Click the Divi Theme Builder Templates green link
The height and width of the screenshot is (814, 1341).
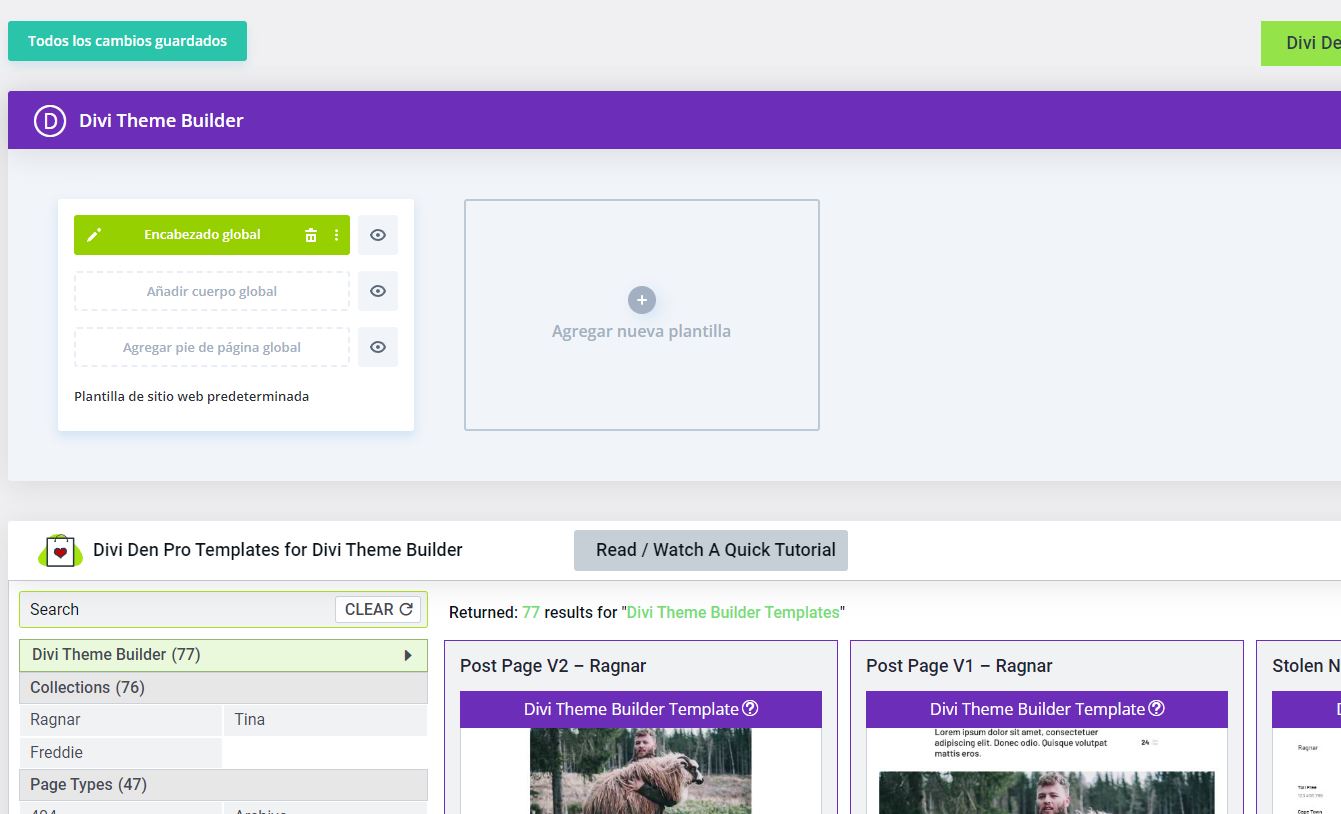point(733,612)
